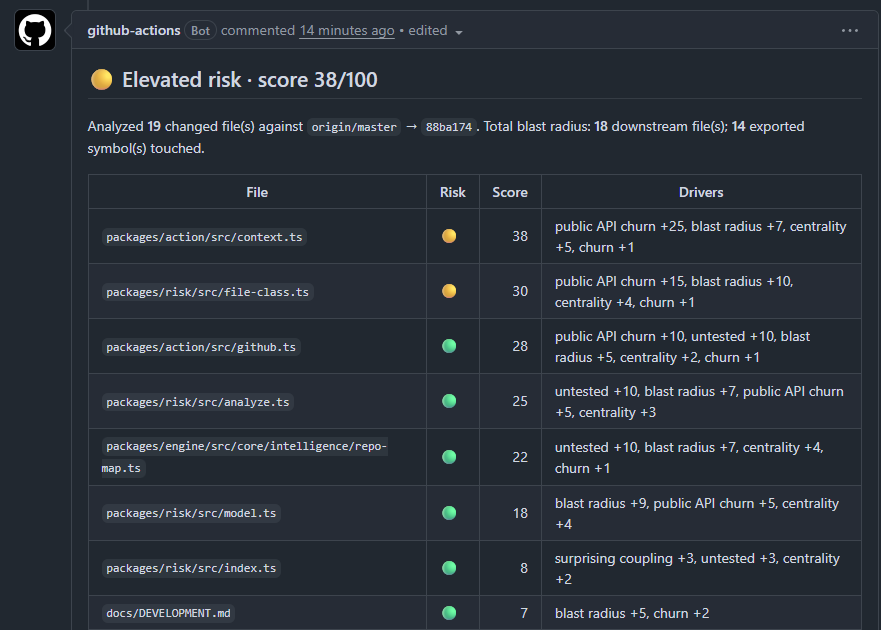The height and width of the screenshot is (630, 881).
Task: Click green risk indicator for index.ts
Action: (x=449, y=568)
